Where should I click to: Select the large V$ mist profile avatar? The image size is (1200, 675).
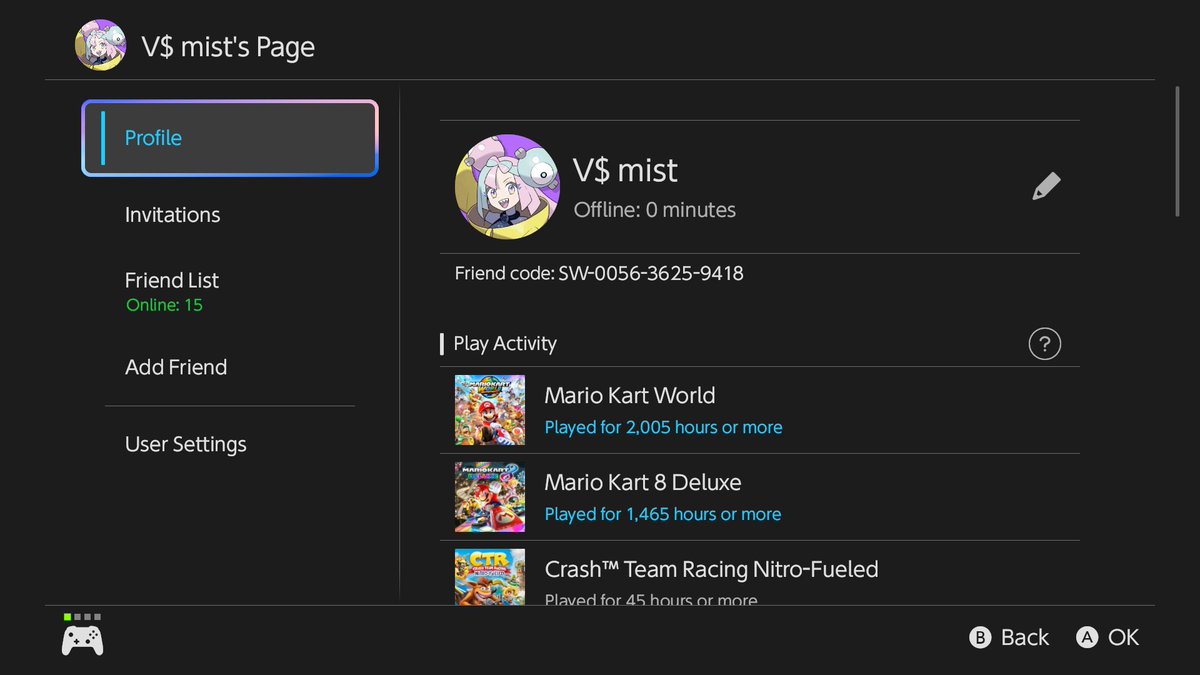[x=507, y=187]
